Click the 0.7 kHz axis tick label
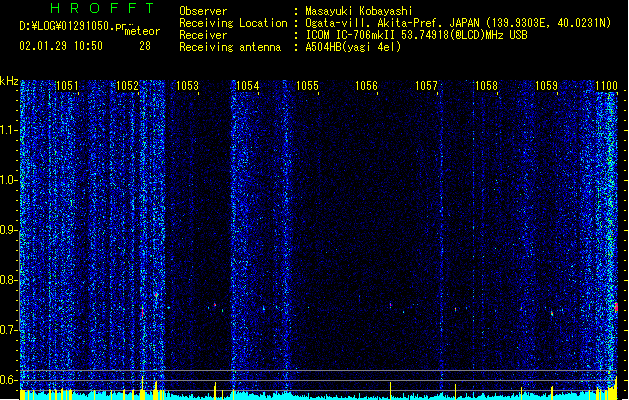 [x=9, y=330]
